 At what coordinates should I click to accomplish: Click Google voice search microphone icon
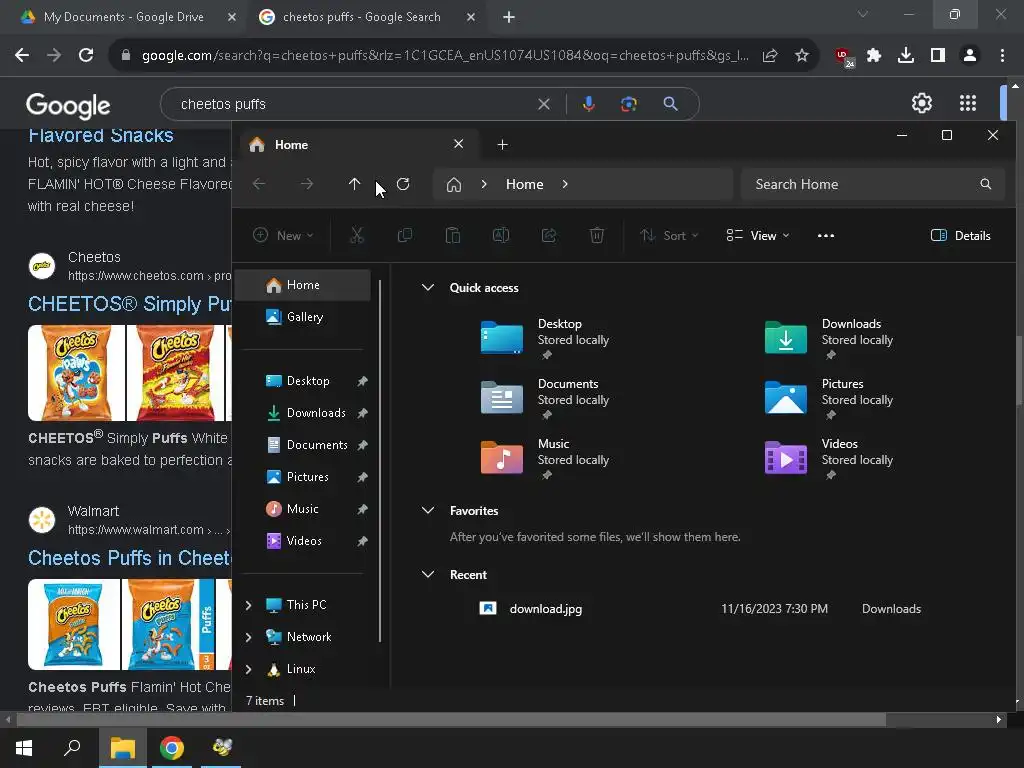pyautogui.click(x=589, y=104)
